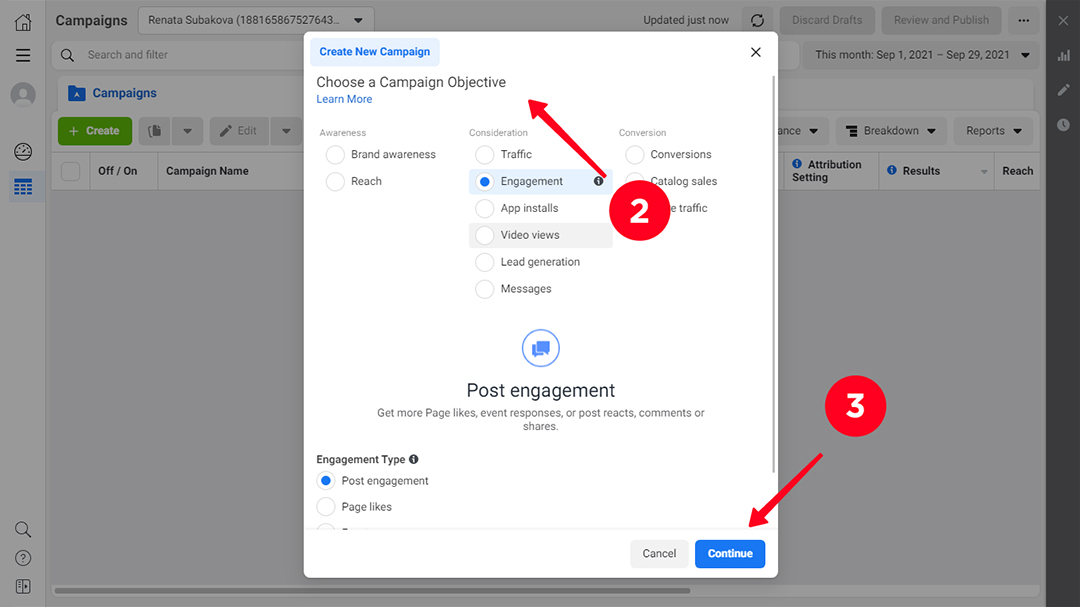Open the three-dot more options menu
The image size is (1080, 607).
[1024, 21]
